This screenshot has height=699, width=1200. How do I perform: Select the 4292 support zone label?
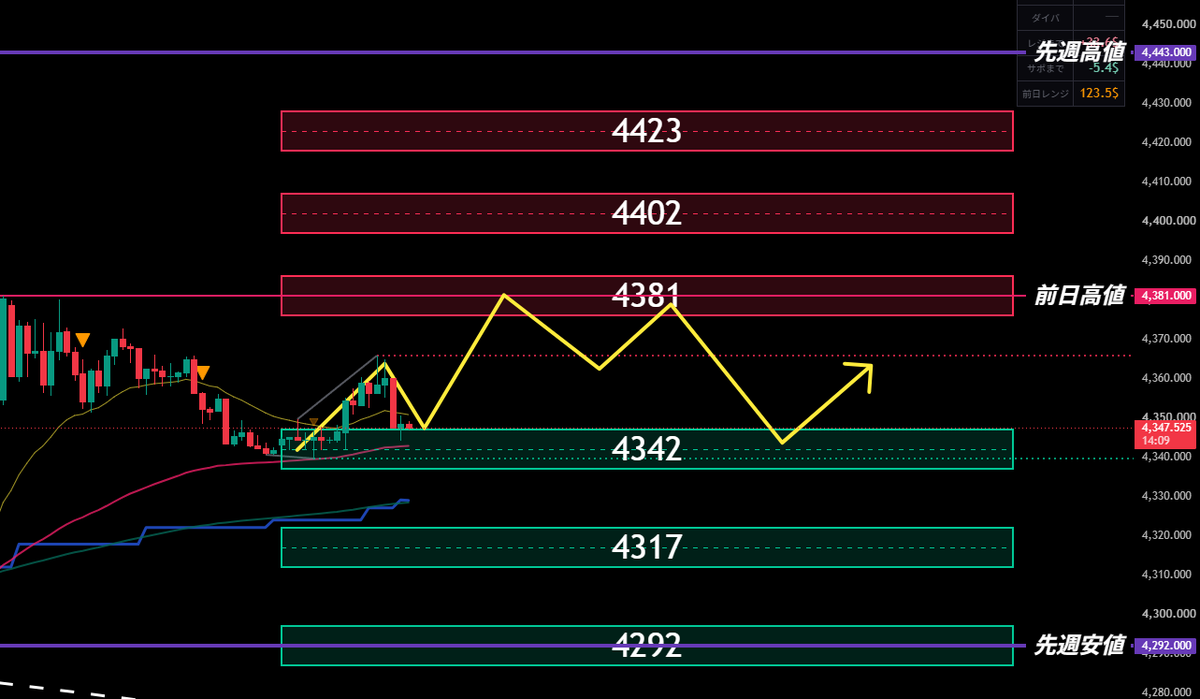coord(647,645)
